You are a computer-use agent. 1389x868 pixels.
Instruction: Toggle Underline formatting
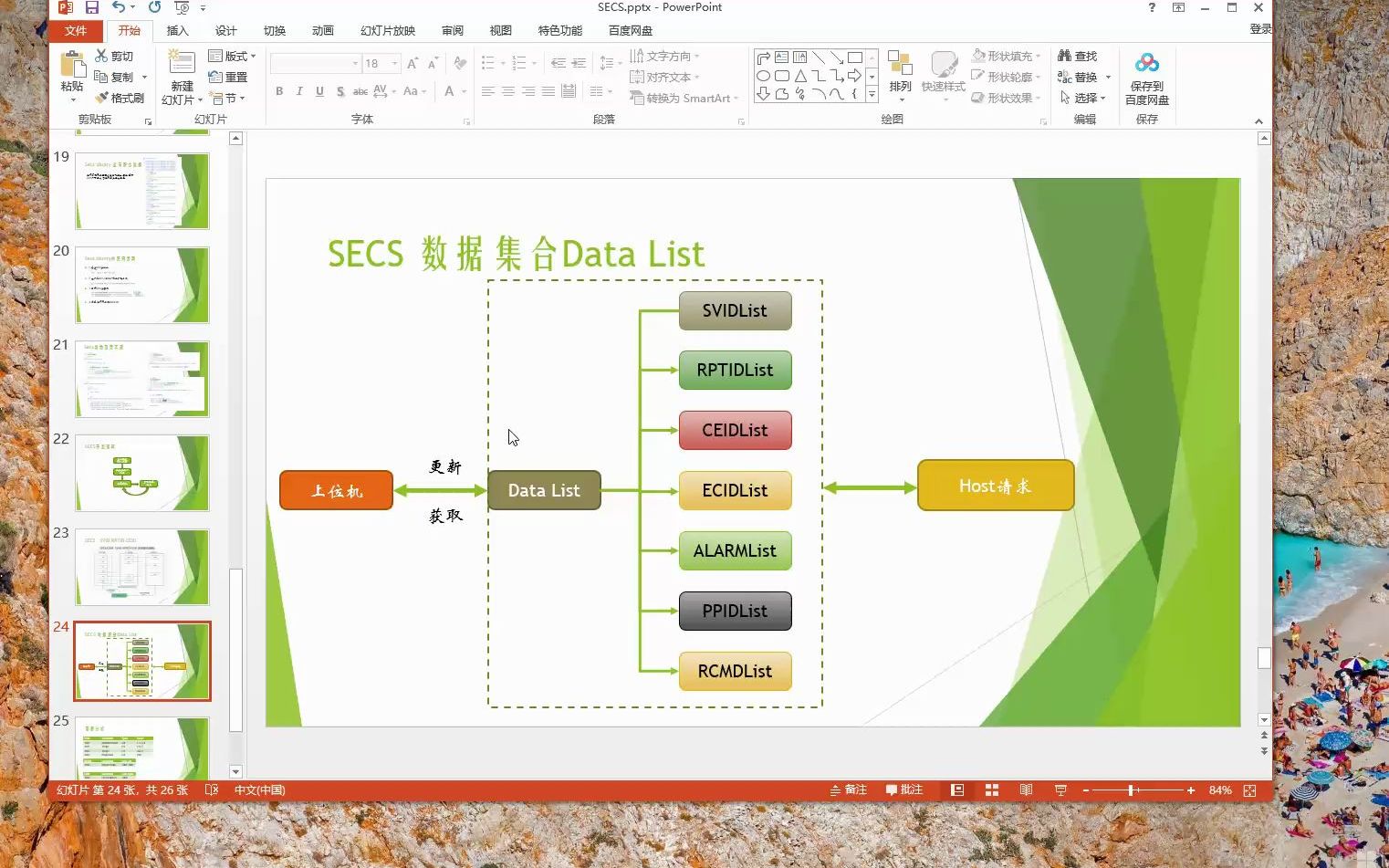click(319, 91)
